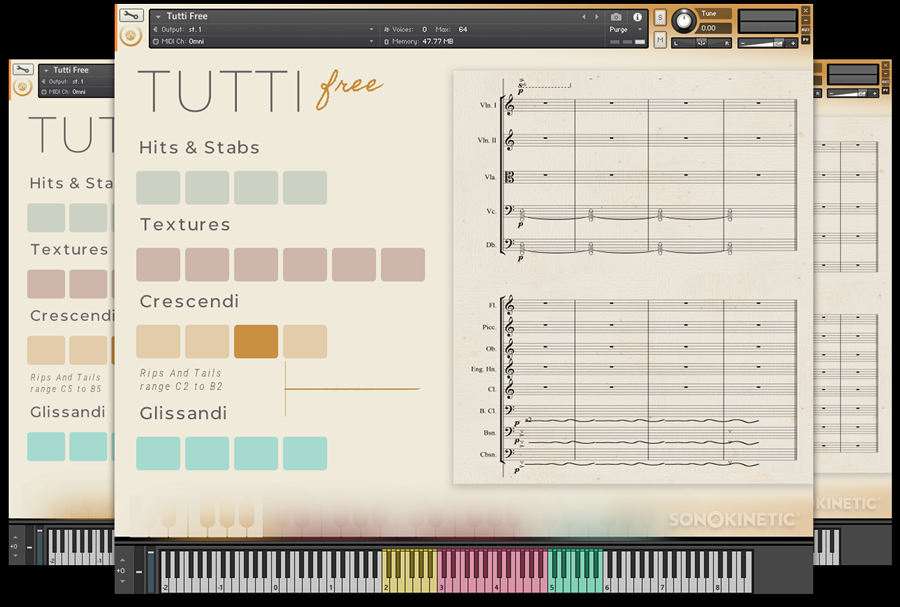Click the orchestral score display
This screenshot has height=607, width=900.
632,277
